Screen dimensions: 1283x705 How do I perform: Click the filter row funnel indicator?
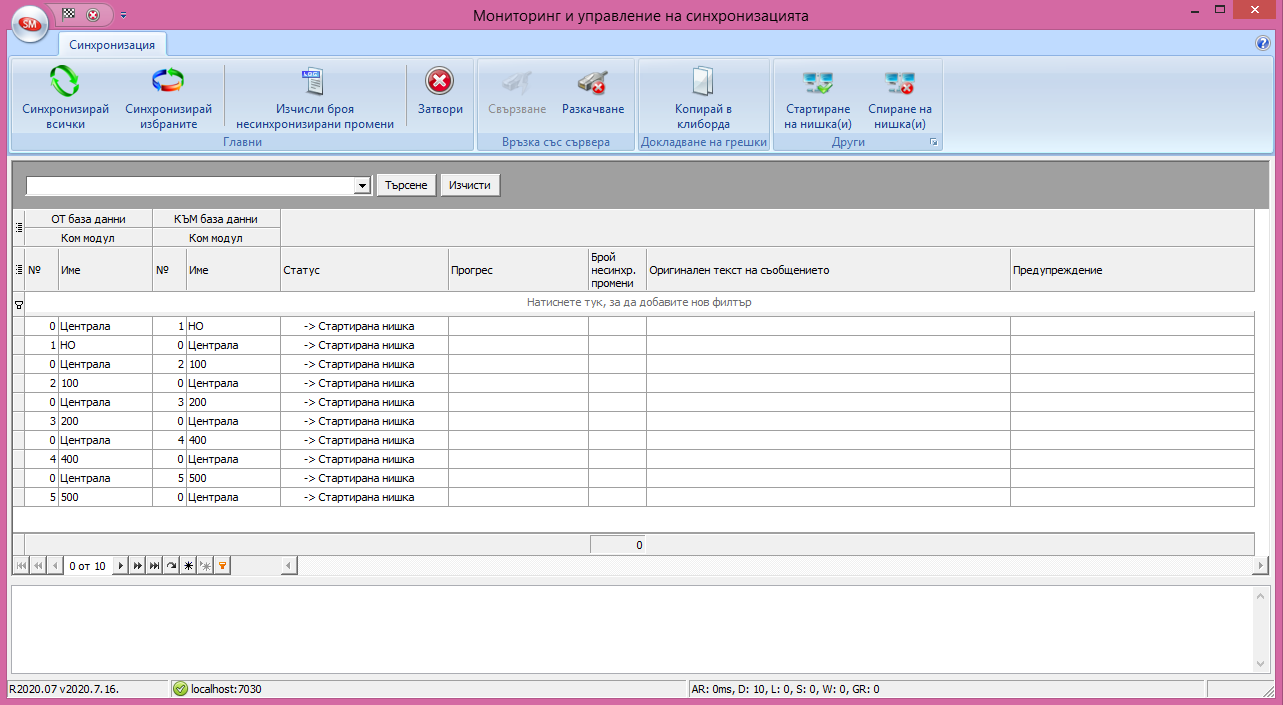coord(18,303)
